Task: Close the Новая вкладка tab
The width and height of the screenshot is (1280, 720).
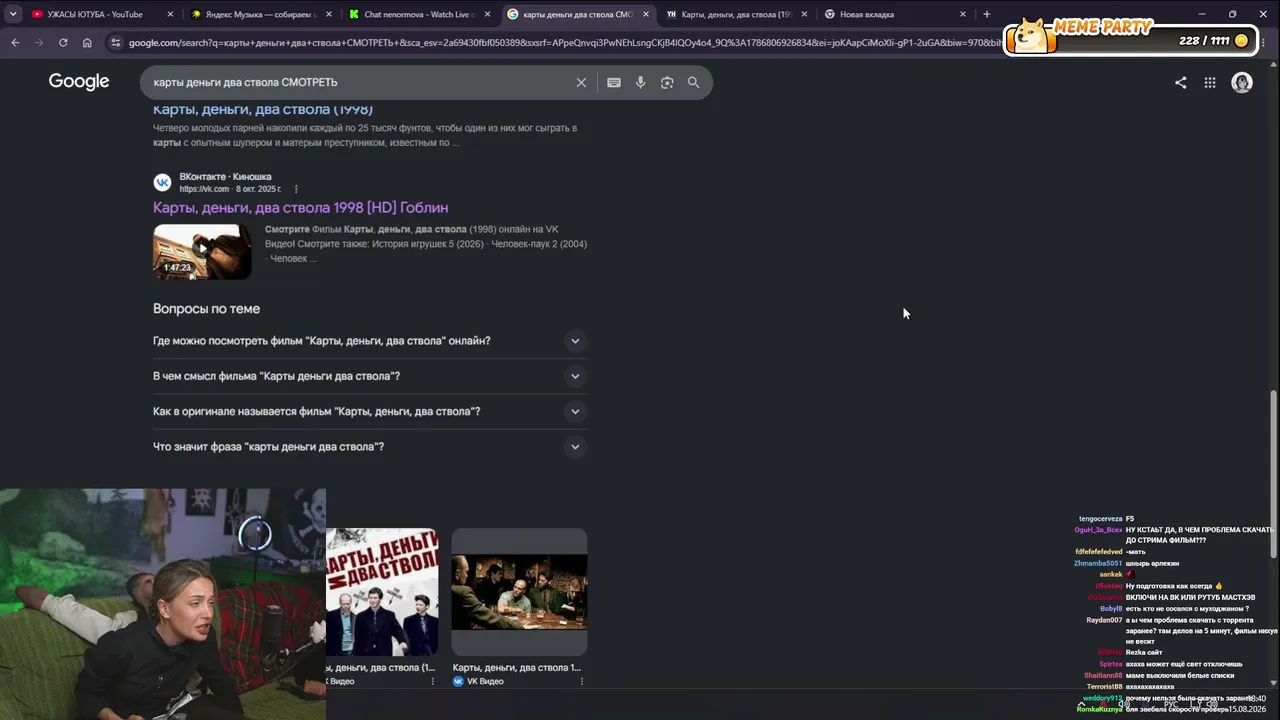Action: pos(963,14)
